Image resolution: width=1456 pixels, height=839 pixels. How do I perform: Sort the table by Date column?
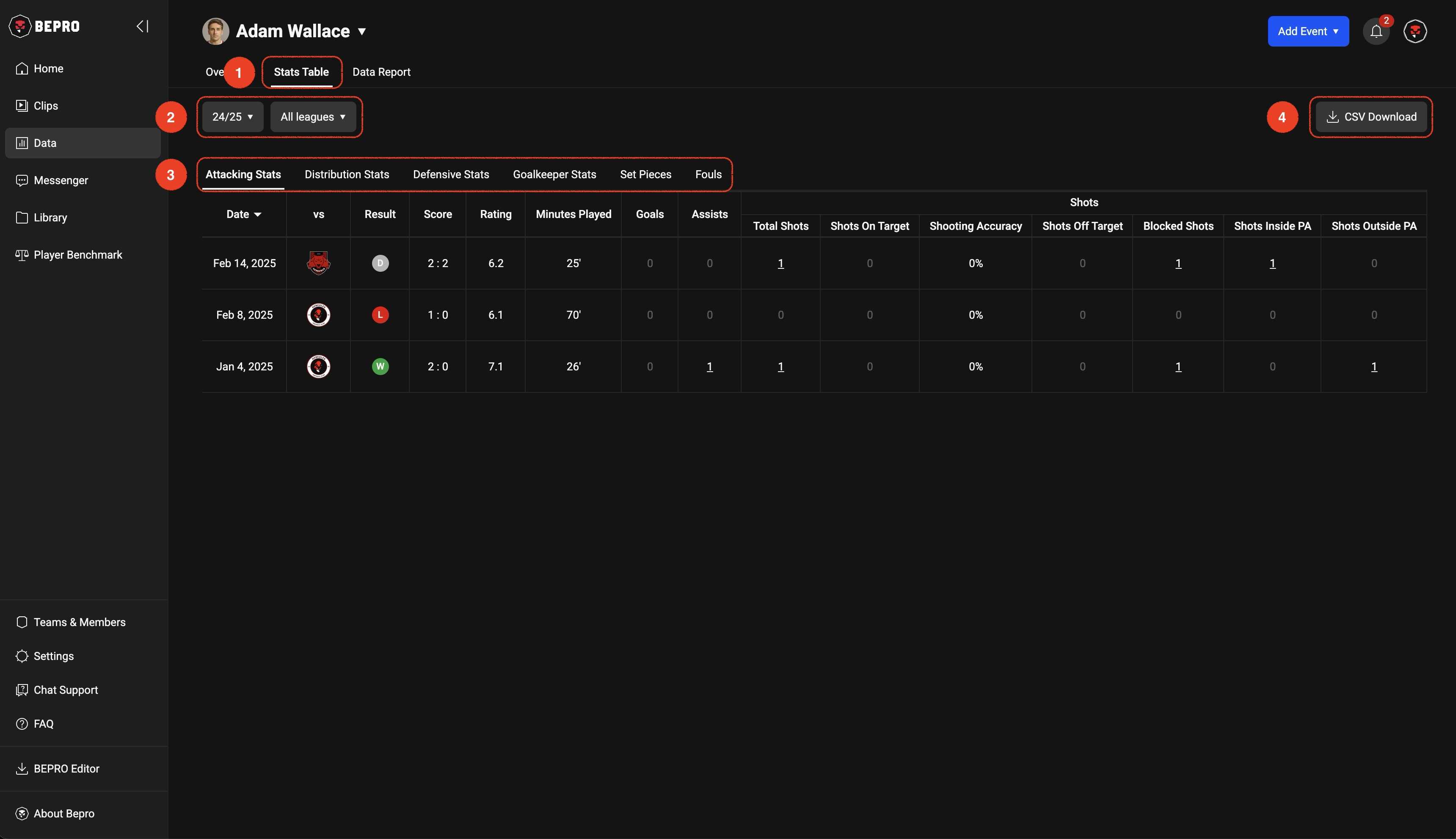243,214
